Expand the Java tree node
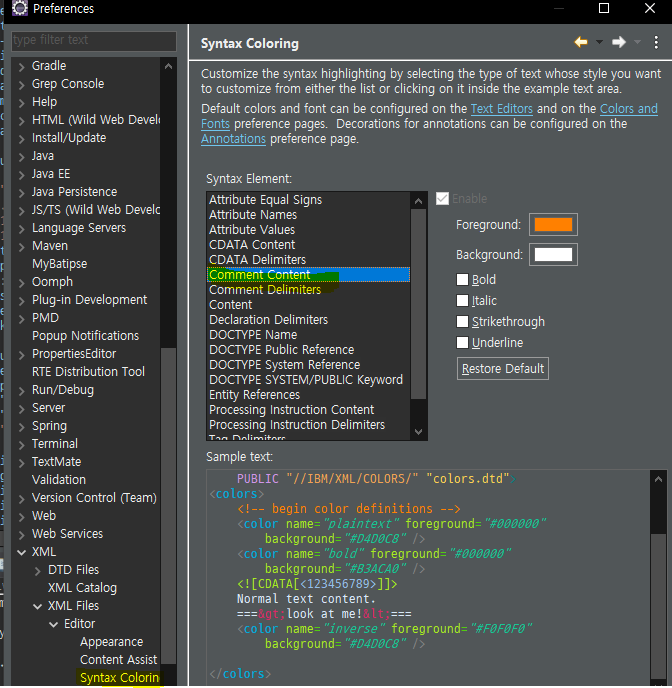Viewport: 672px width, 688px height. point(21,157)
